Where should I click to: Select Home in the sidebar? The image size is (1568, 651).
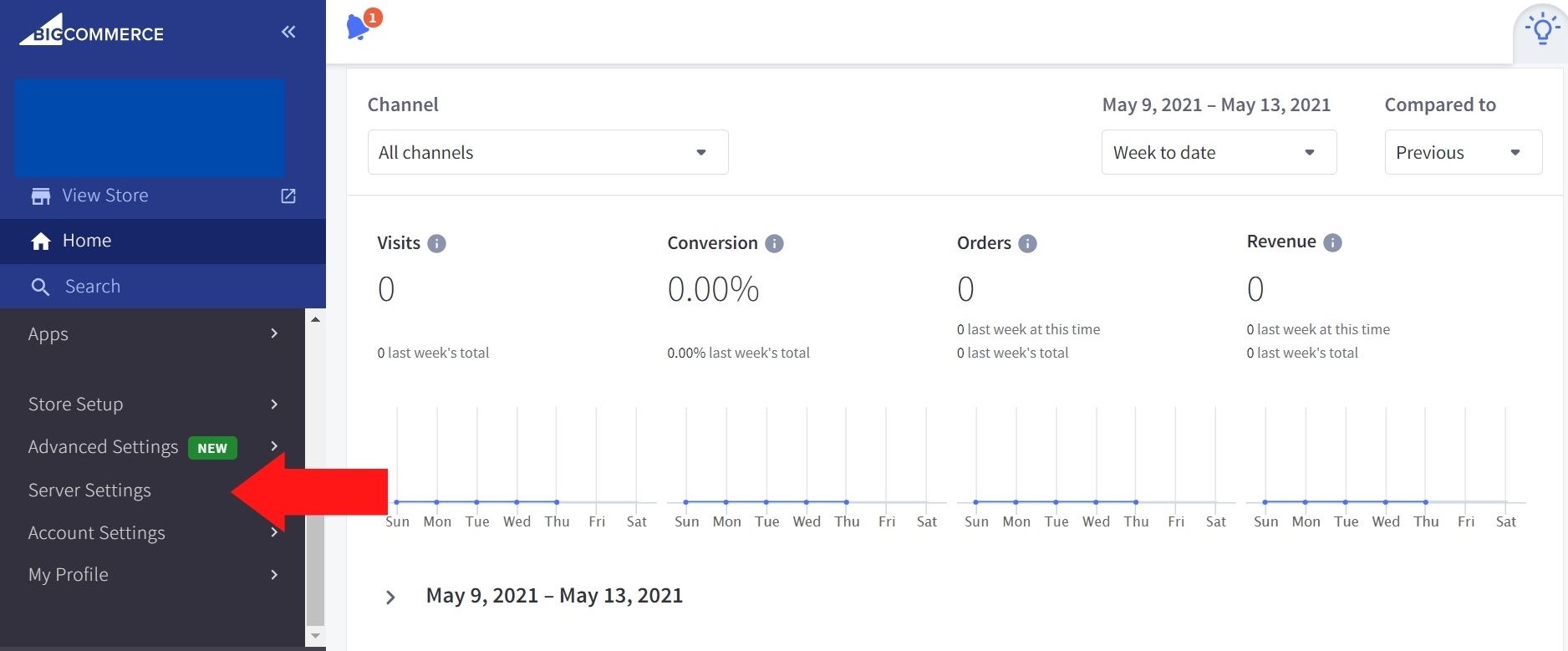87,241
